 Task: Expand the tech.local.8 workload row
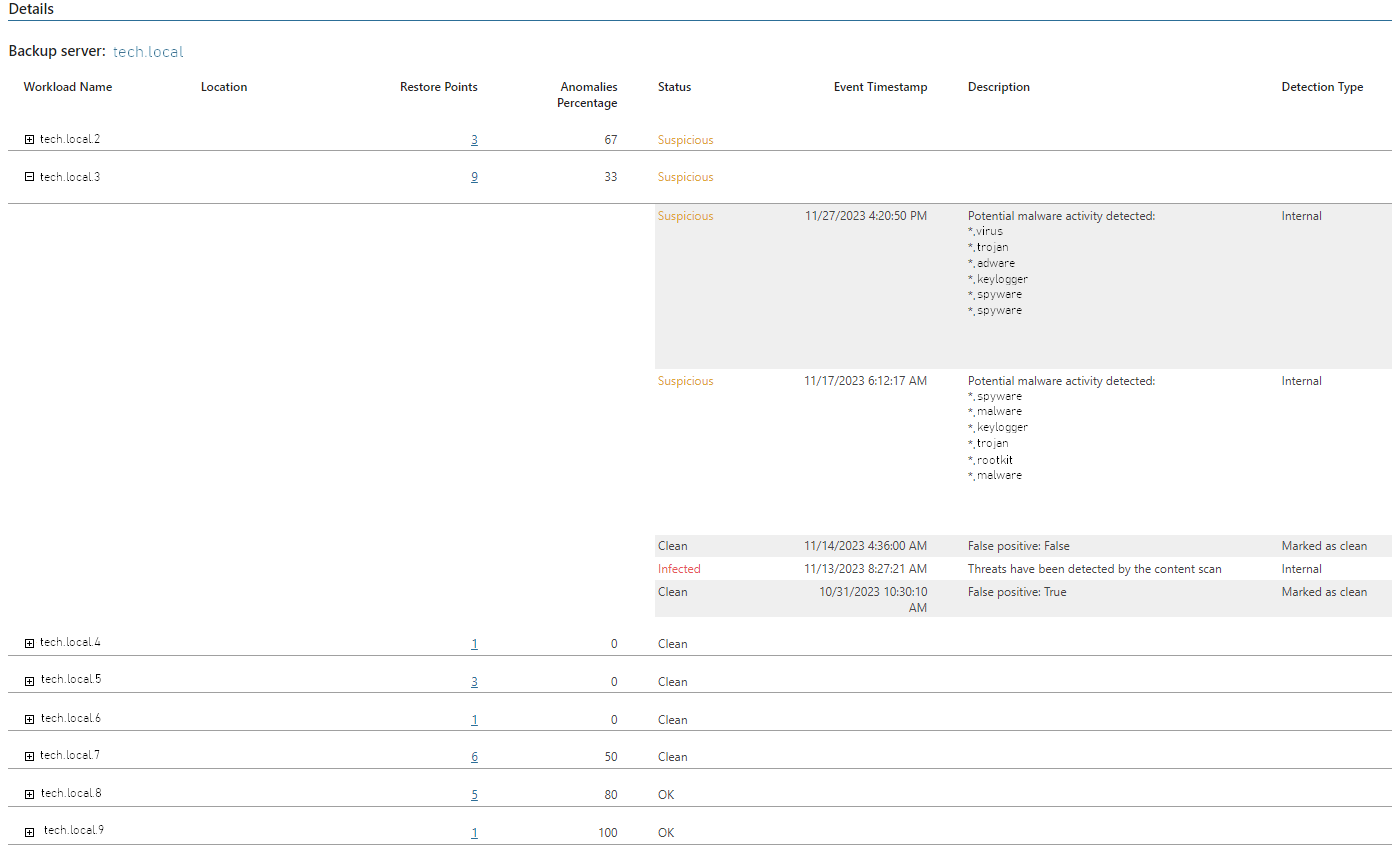tap(29, 794)
